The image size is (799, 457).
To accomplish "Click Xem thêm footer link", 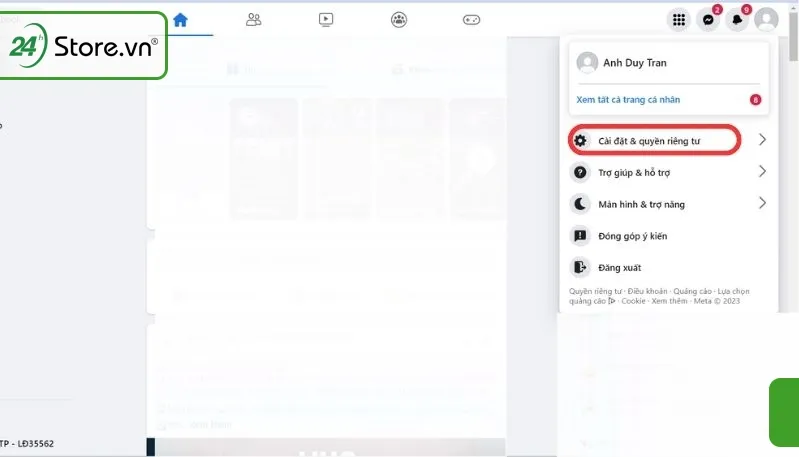I will [x=669, y=301].
